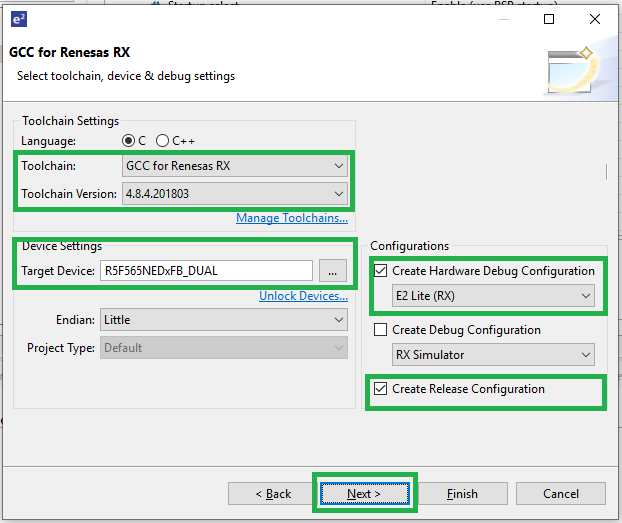622x523 pixels.
Task: Select the C++ language radio button
Action: pyautogui.click(x=162, y=141)
